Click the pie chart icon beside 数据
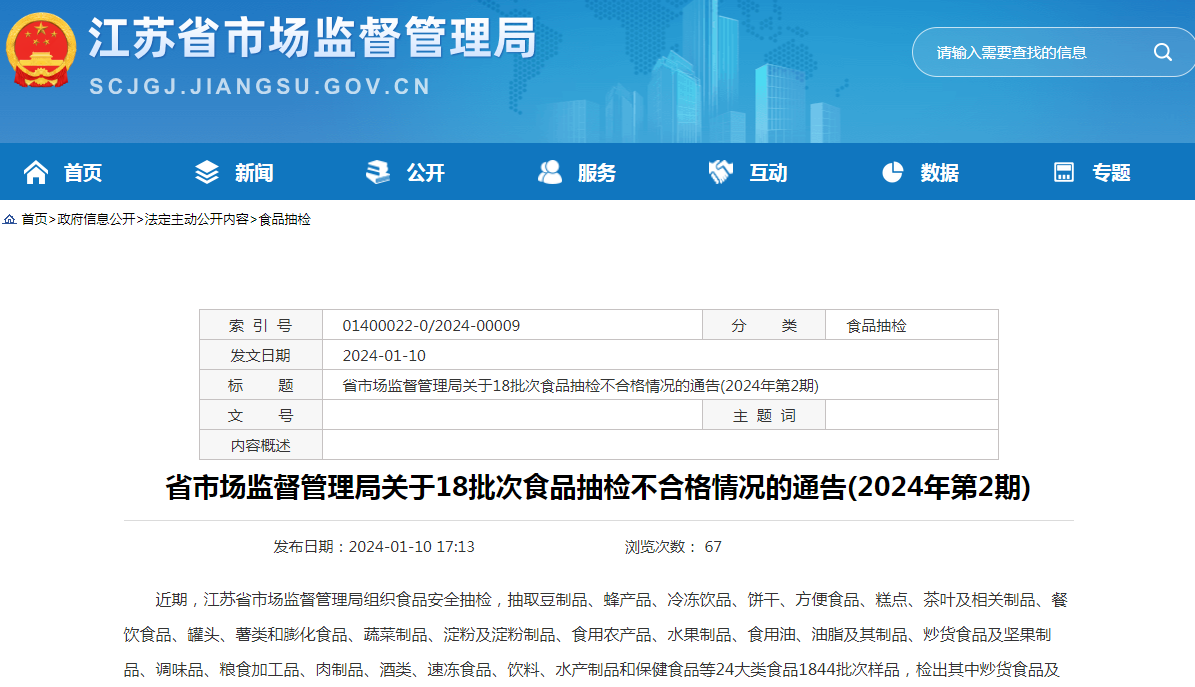This screenshot has width=1195, height=687. coord(892,172)
